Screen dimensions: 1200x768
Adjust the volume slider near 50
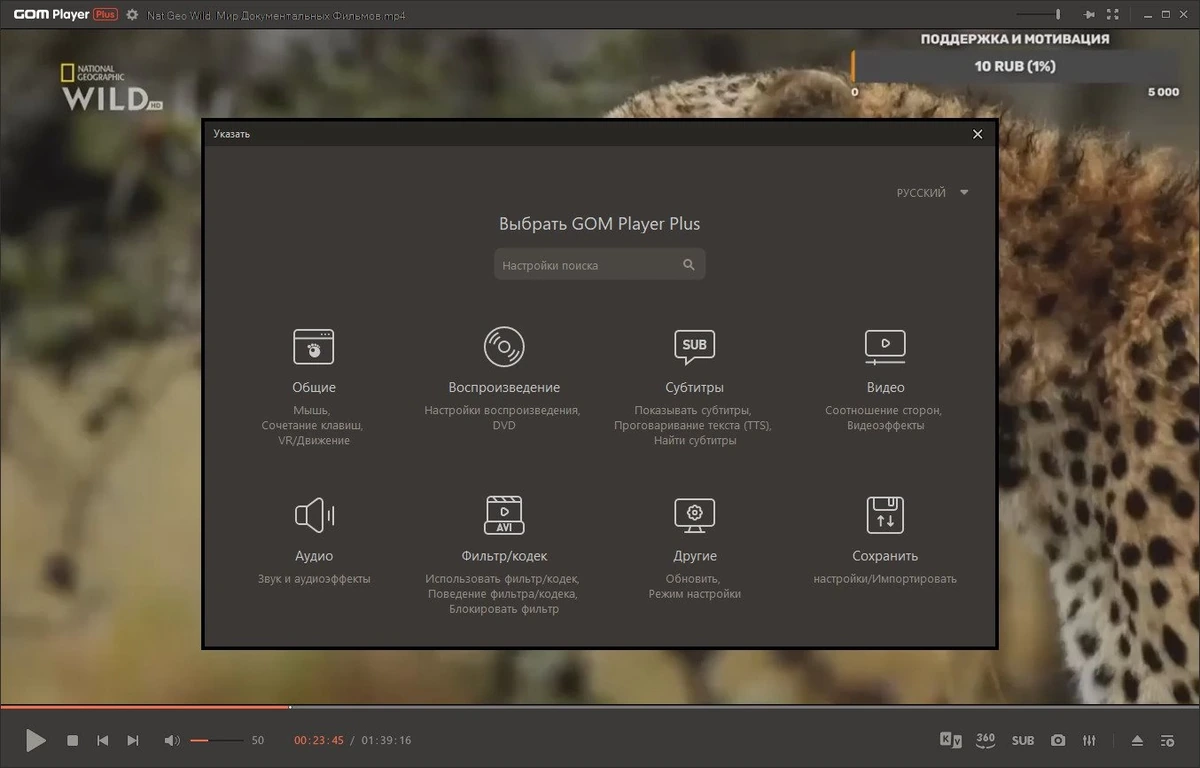(x=217, y=740)
